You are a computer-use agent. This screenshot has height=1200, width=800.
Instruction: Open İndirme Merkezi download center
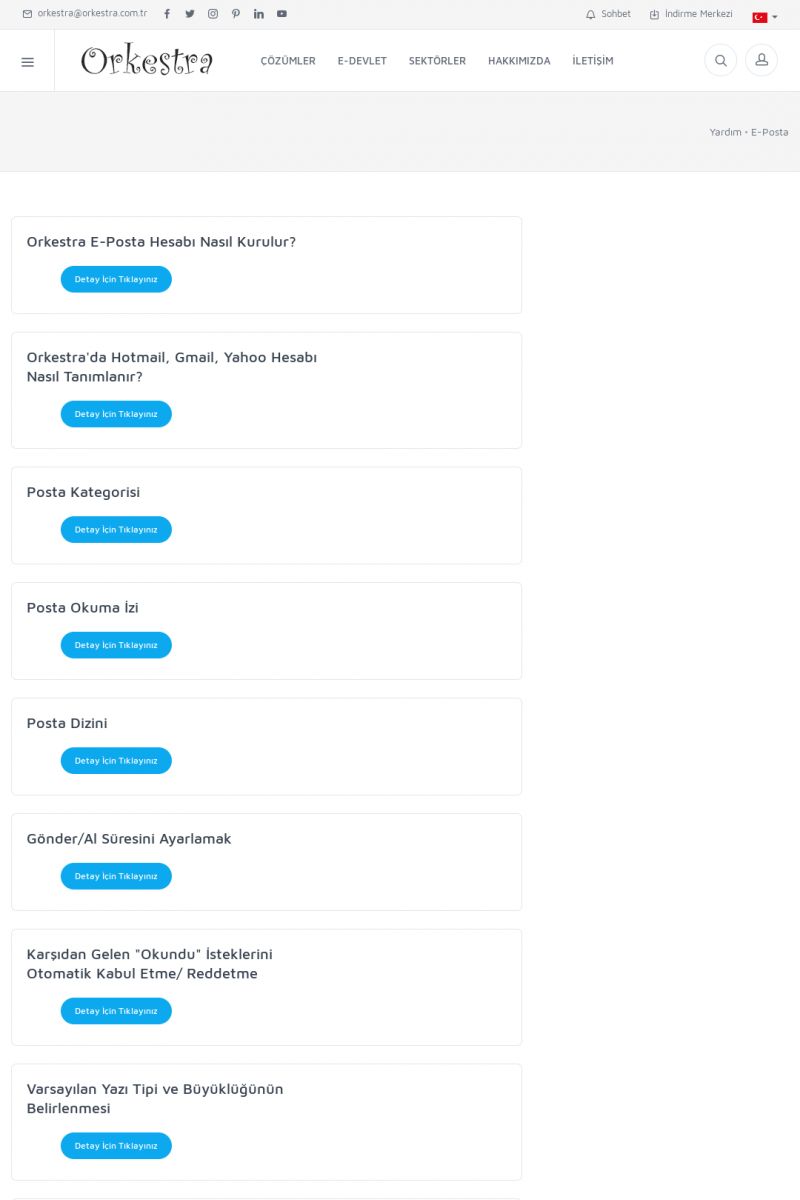[x=691, y=14]
